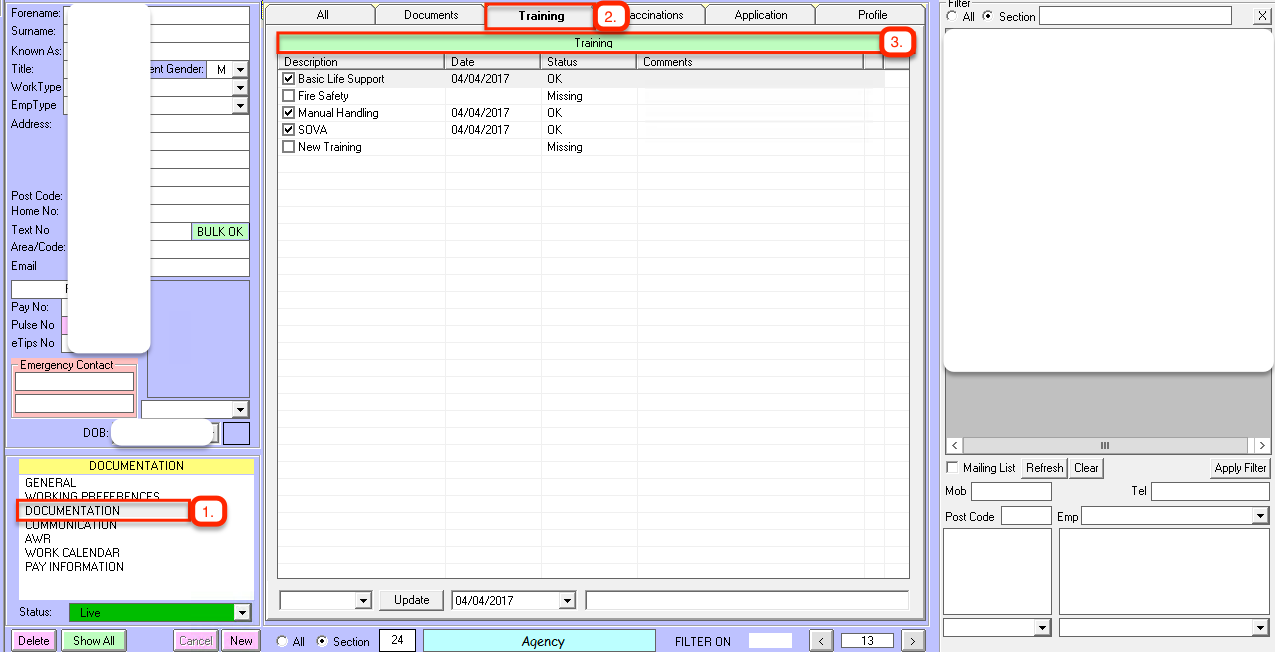This screenshot has height=652, width=1275.
Task: Go to previous record arrow
Action: (820, 641)
